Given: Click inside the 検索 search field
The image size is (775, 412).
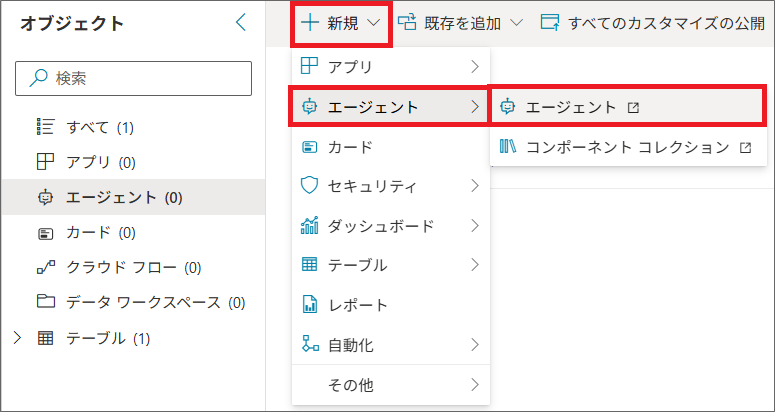Looking at the screenshot, I should [x=133, y=79].
